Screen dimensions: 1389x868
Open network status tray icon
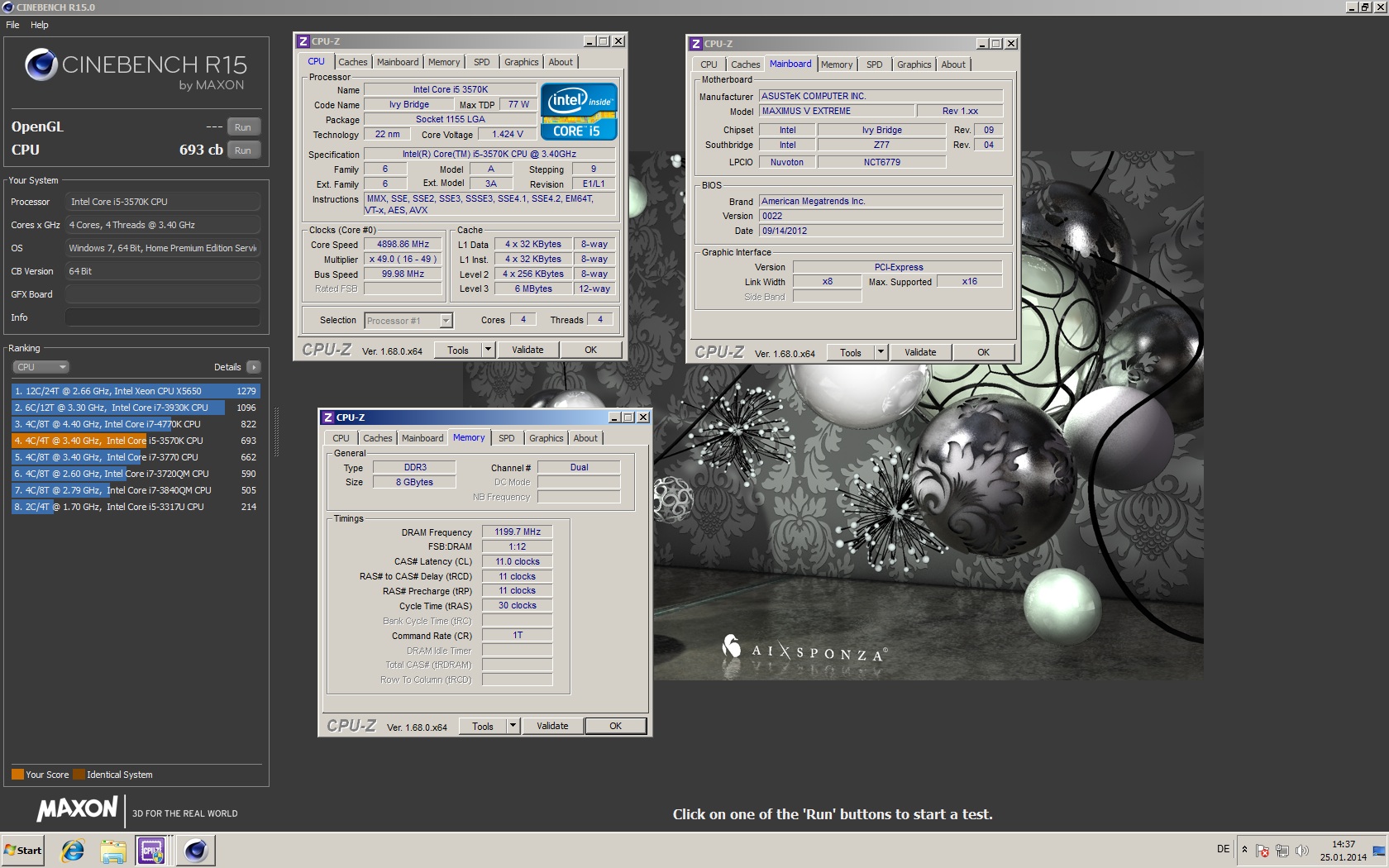click(x=1282, y=851)
